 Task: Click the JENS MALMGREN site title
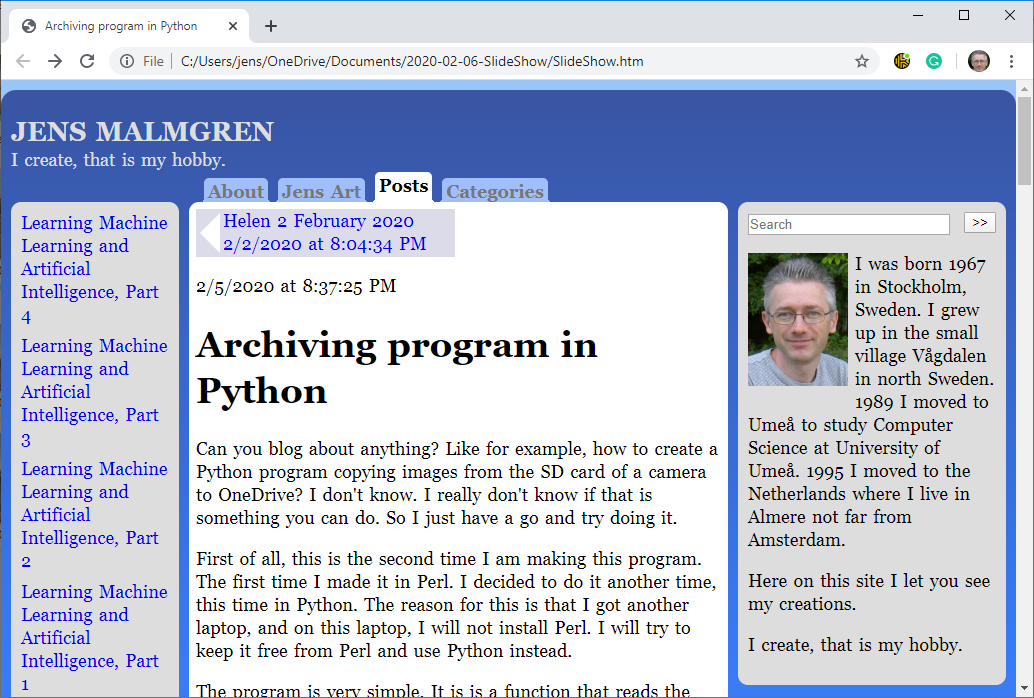(x=142, y=131)
